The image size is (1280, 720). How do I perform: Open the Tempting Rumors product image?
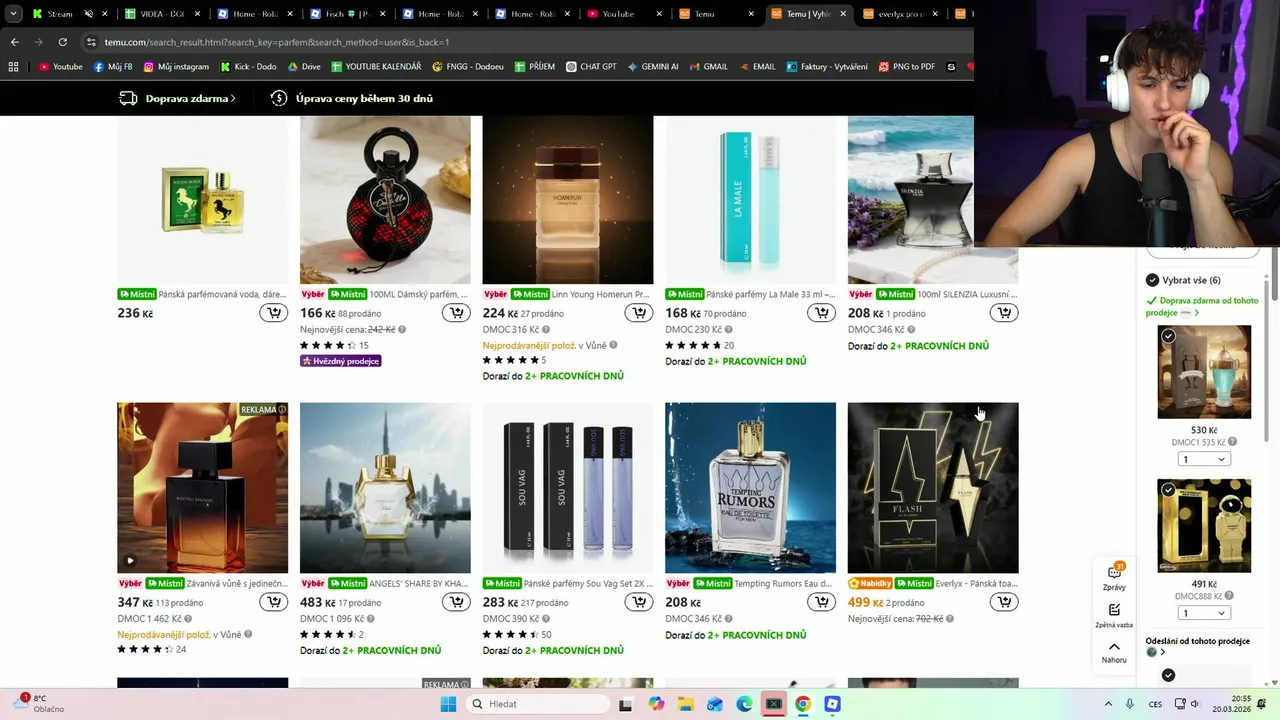pos(750,488)
